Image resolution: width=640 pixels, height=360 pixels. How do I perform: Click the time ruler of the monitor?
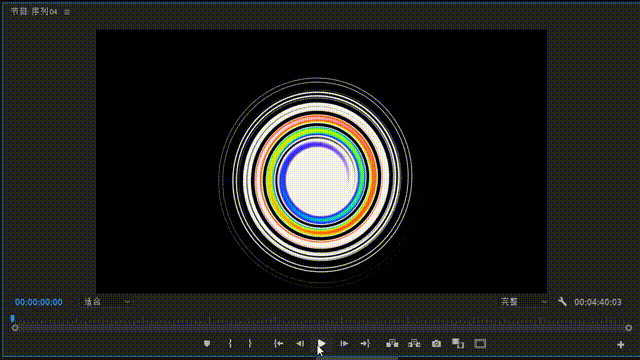pyautogui.click(x=322, y=319)
